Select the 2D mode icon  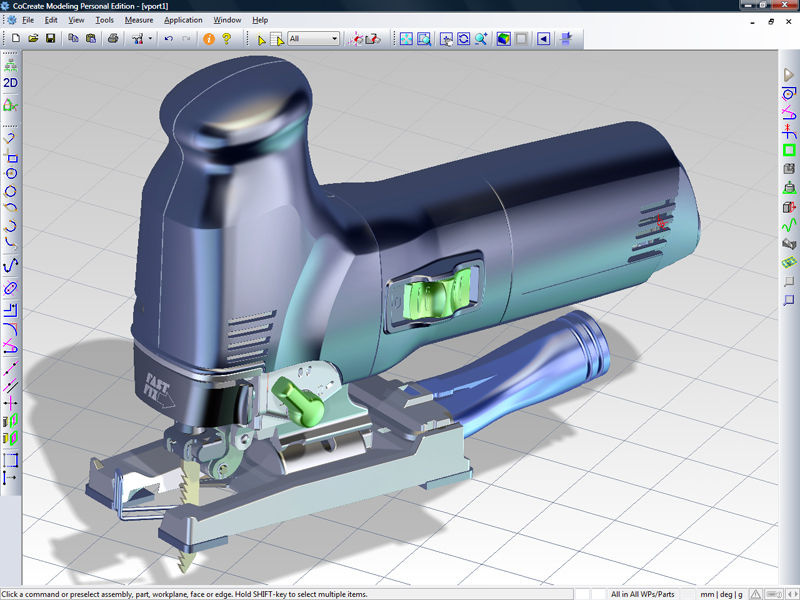pos(11,83)
